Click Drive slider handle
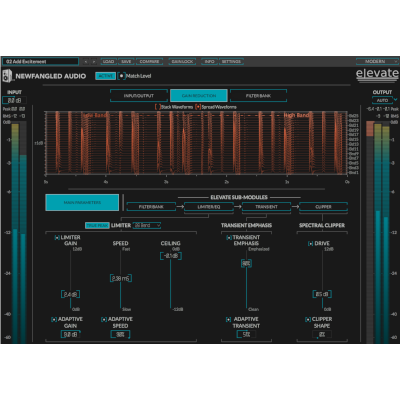Image resolution: width=400 pixels, height=400 pixels. tap(322, 294)
